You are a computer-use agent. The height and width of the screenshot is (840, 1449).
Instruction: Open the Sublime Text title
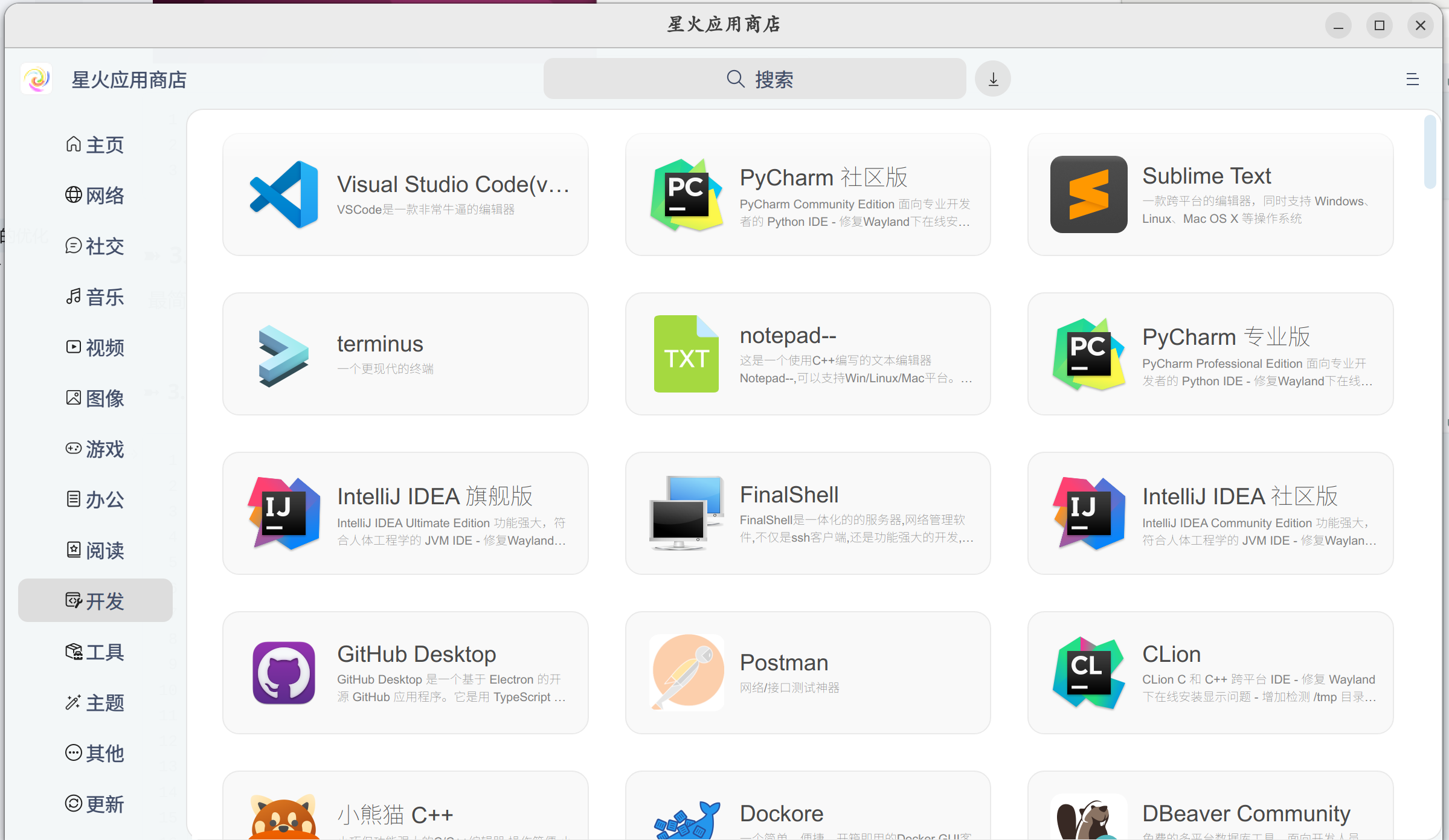point(1206,176)
